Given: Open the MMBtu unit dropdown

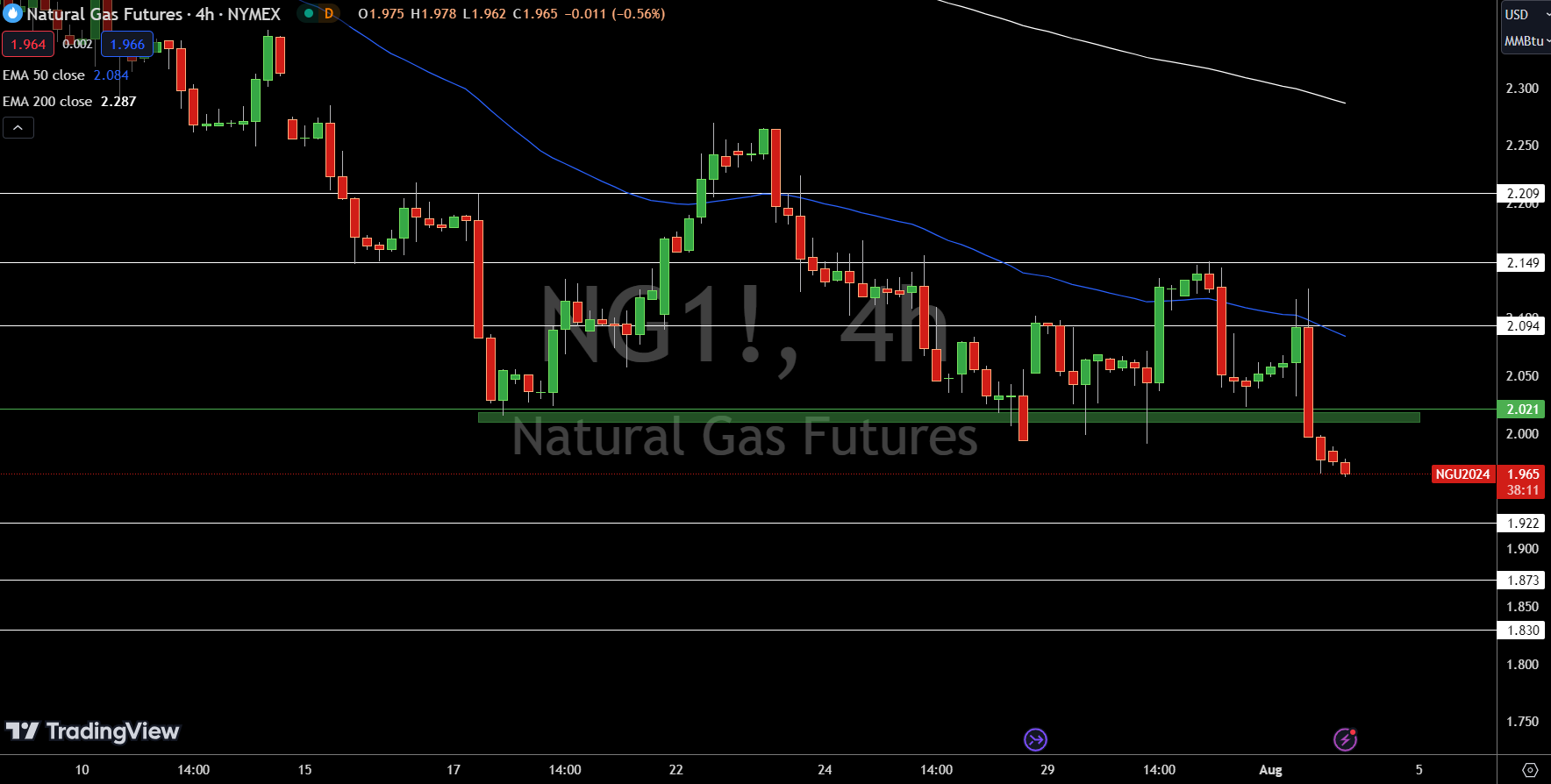Looking at the screenshot, I should click(1526, 41).
